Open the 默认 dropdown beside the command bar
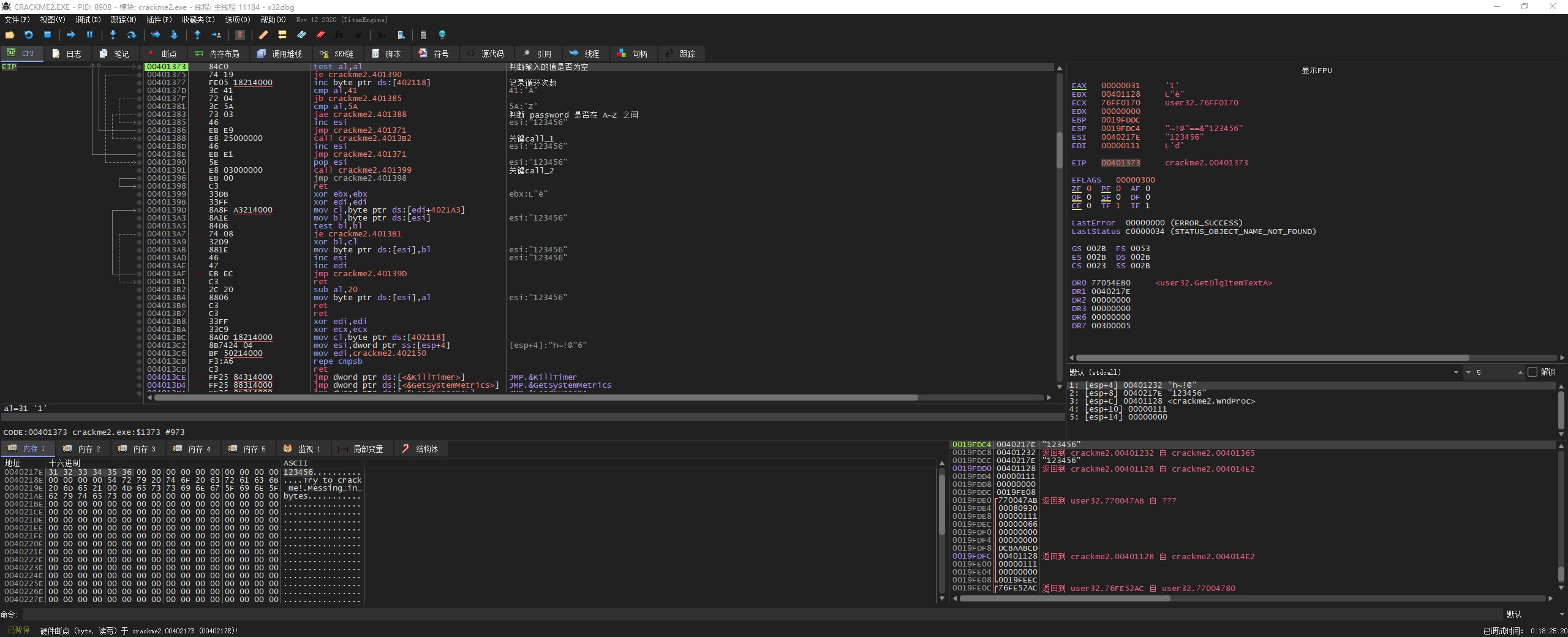The width and height of the screenshot is (1568, 637). tap(1531, 614)
